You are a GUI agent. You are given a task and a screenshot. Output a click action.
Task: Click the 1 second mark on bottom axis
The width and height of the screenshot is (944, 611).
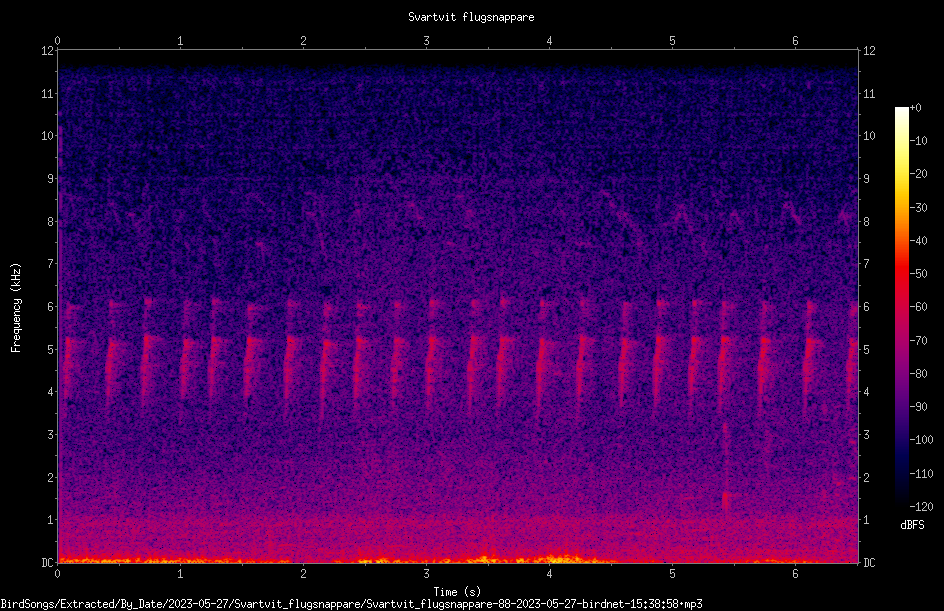(180, 574)
